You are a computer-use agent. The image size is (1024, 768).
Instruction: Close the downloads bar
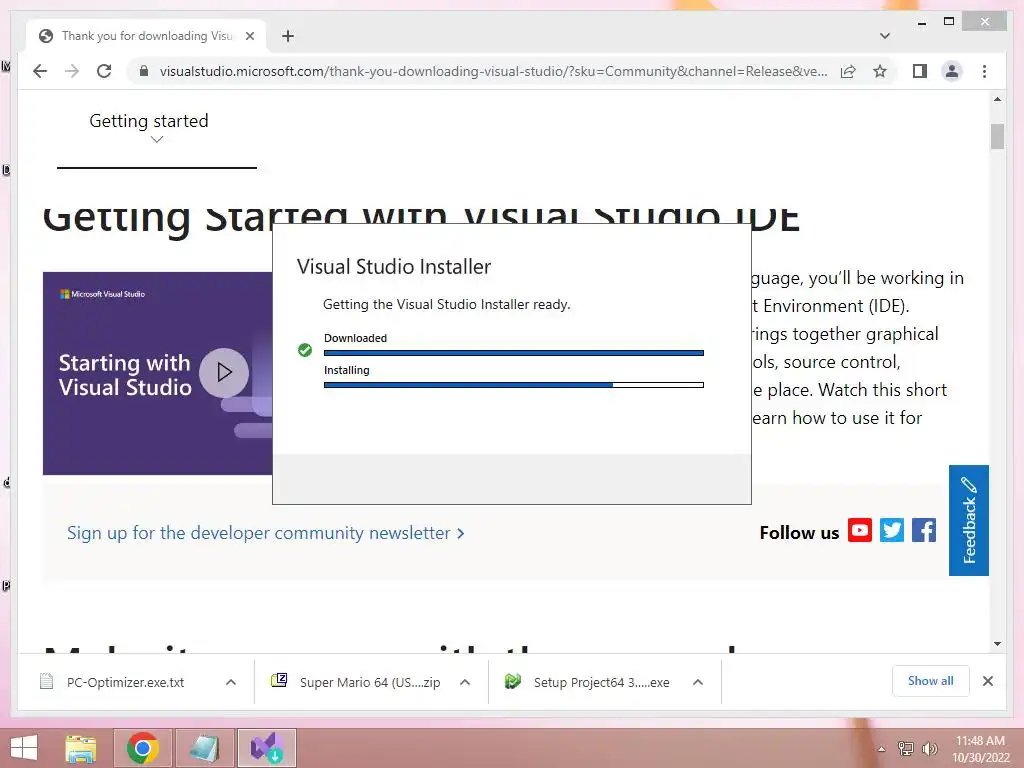point(987,681)
